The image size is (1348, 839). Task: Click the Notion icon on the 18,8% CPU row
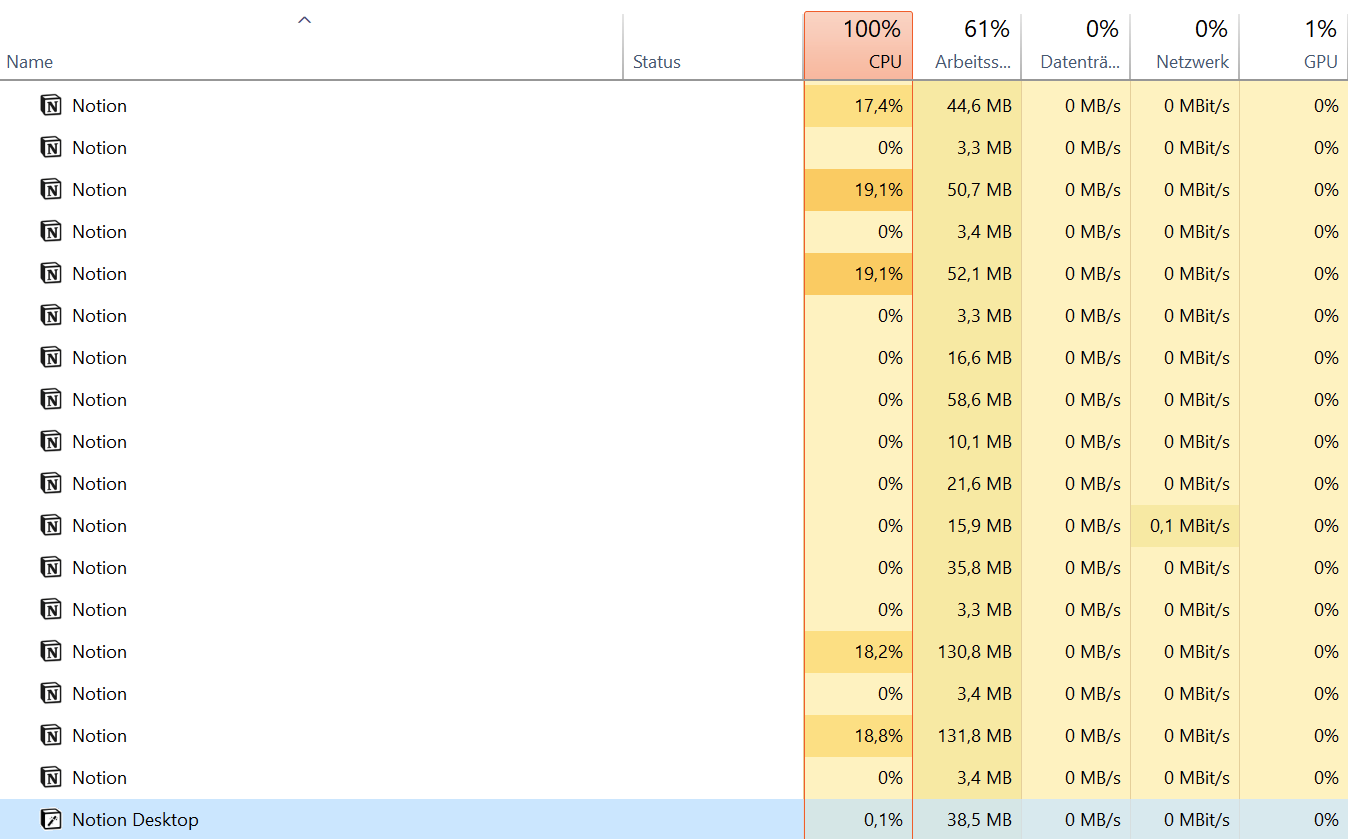[51, 735]
